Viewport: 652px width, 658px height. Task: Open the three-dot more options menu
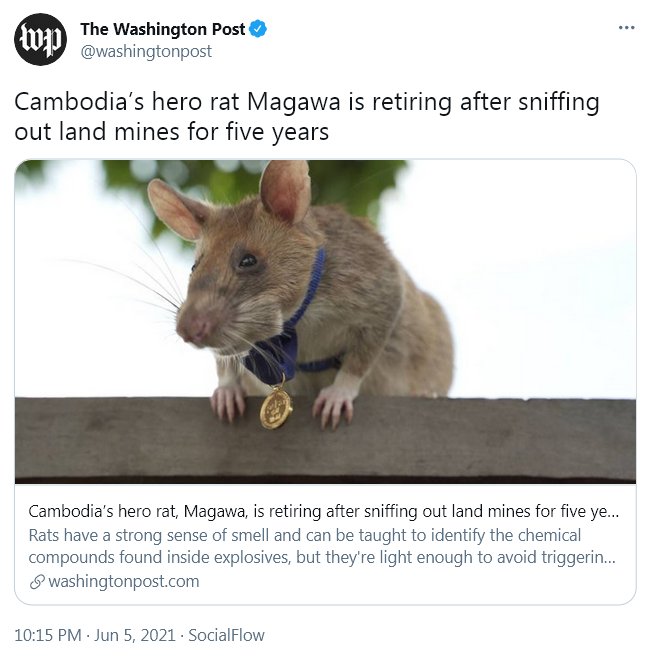tap(626, 28)
